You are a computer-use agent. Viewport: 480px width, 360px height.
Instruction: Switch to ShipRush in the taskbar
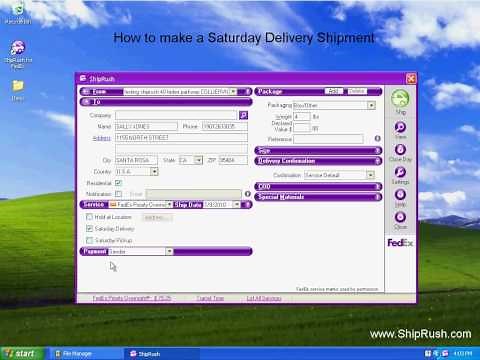pyautogui.click(x=162, y=354)
